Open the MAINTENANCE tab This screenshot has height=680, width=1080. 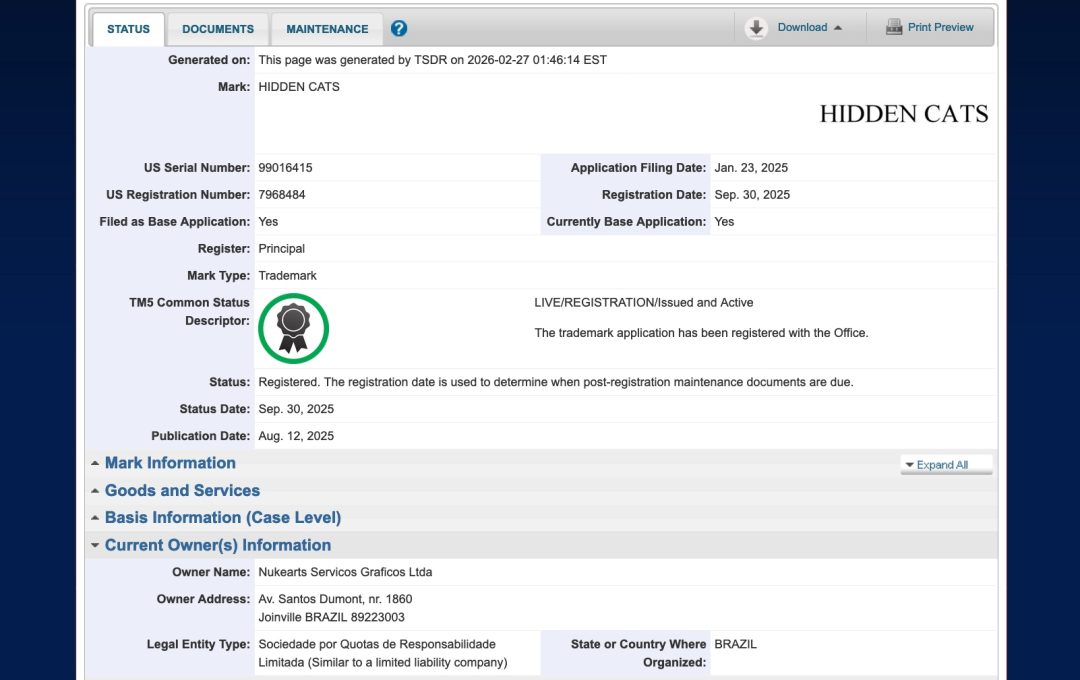(327, 29)
